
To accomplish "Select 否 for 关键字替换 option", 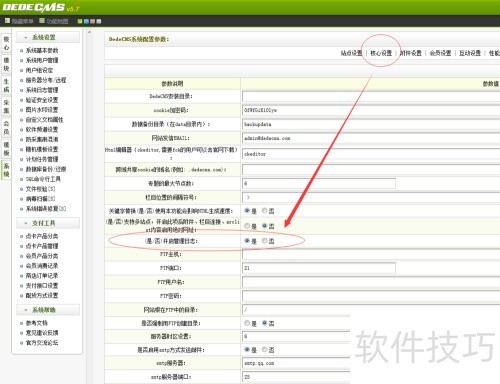I will click(265, 211).
